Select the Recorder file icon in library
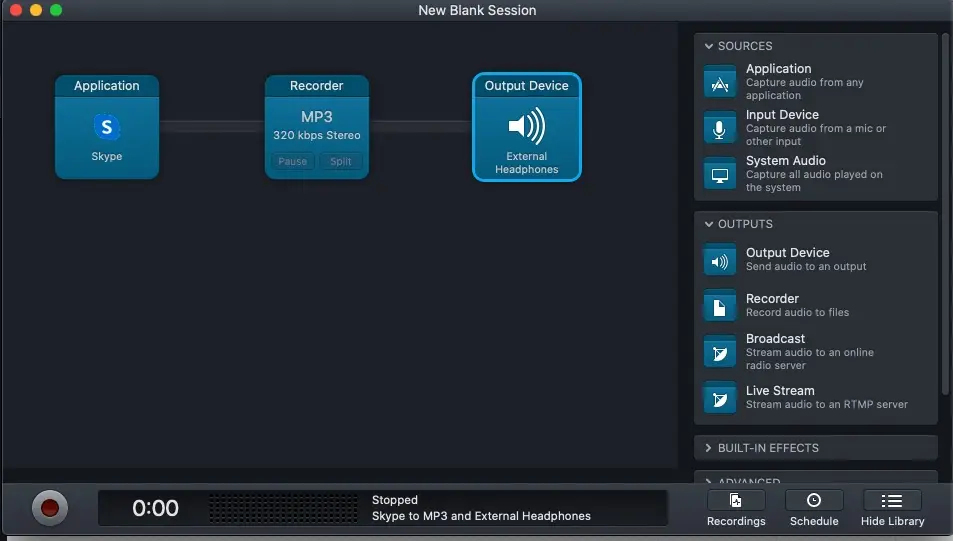 (x=720, y=305)
